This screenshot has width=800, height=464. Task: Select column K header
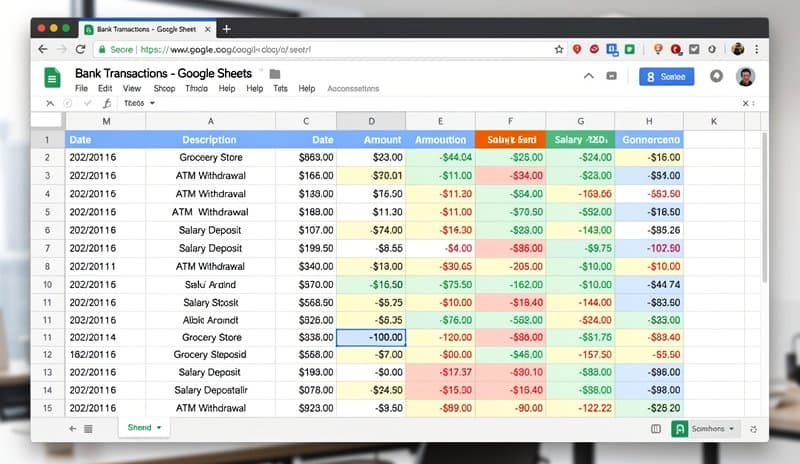click(x=714, y=121)
